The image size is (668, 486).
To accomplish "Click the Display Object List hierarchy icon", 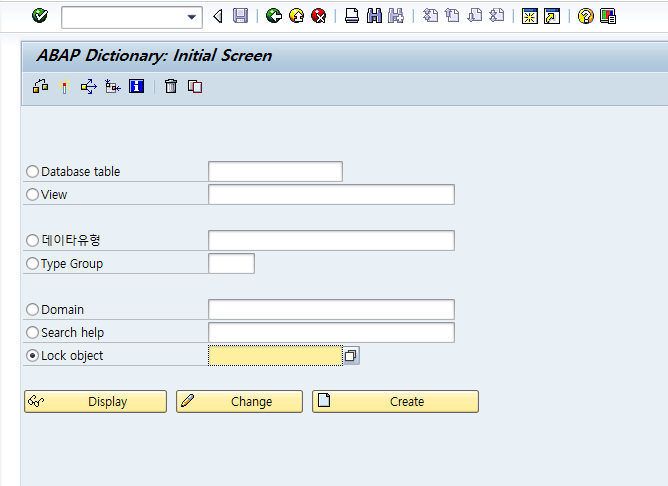I will [113, 86].
